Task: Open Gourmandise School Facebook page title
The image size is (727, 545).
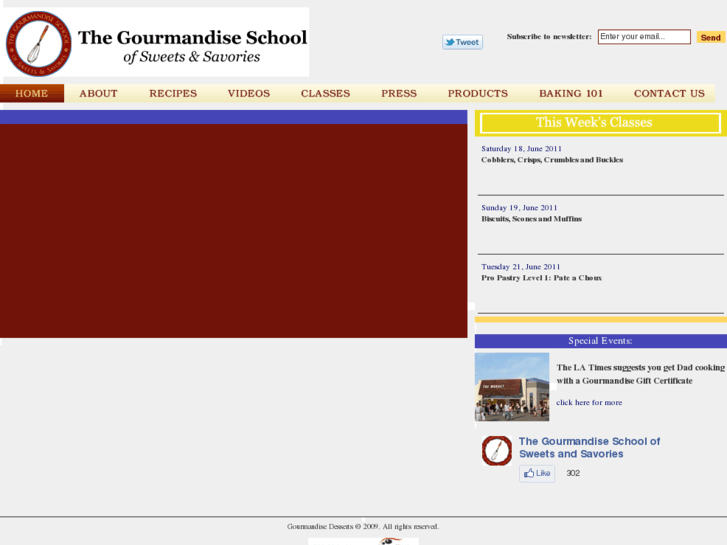Action: pos(589,448)
